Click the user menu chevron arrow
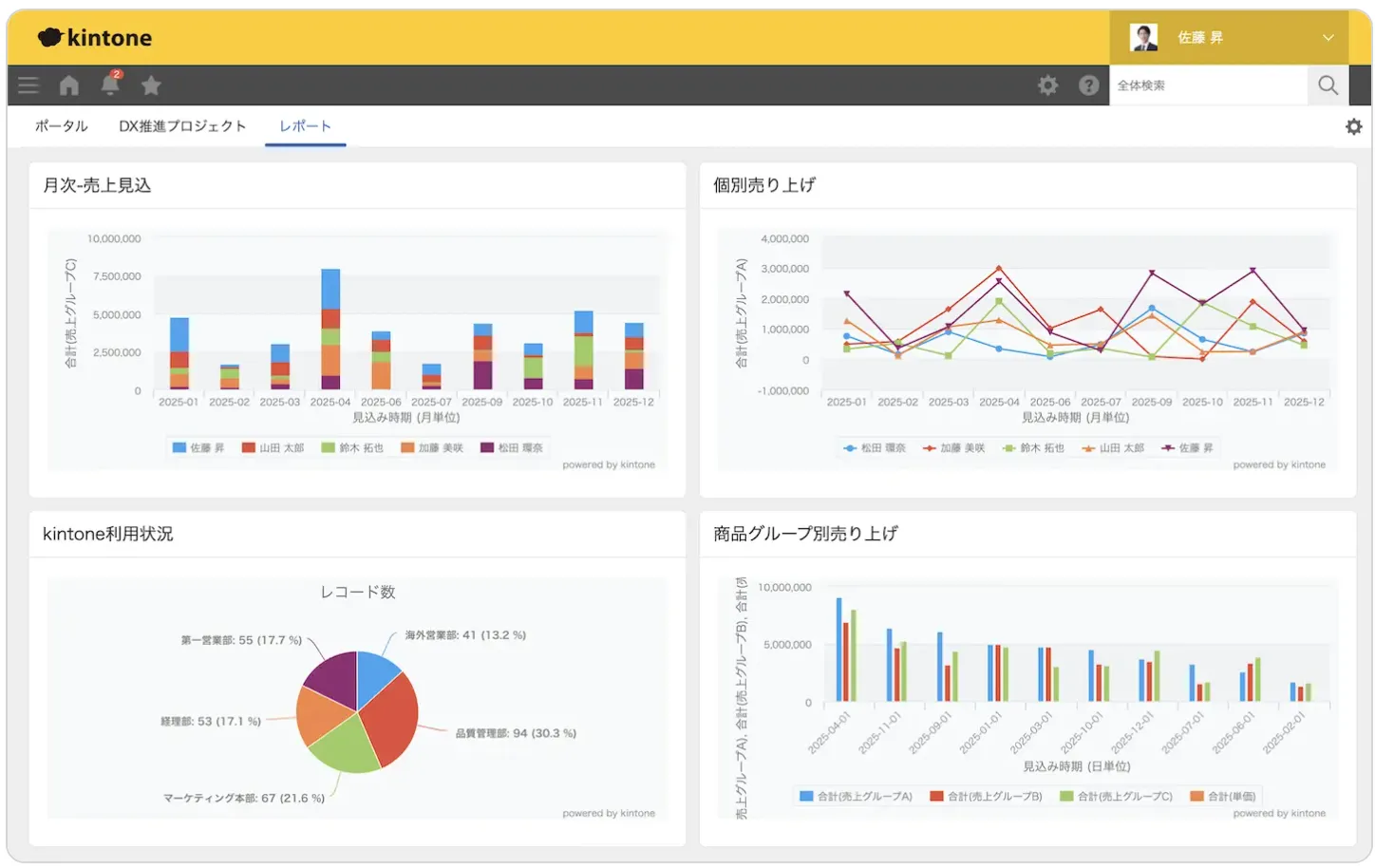This screenshot has width=1375, height=868. [x=1328, y=38]
